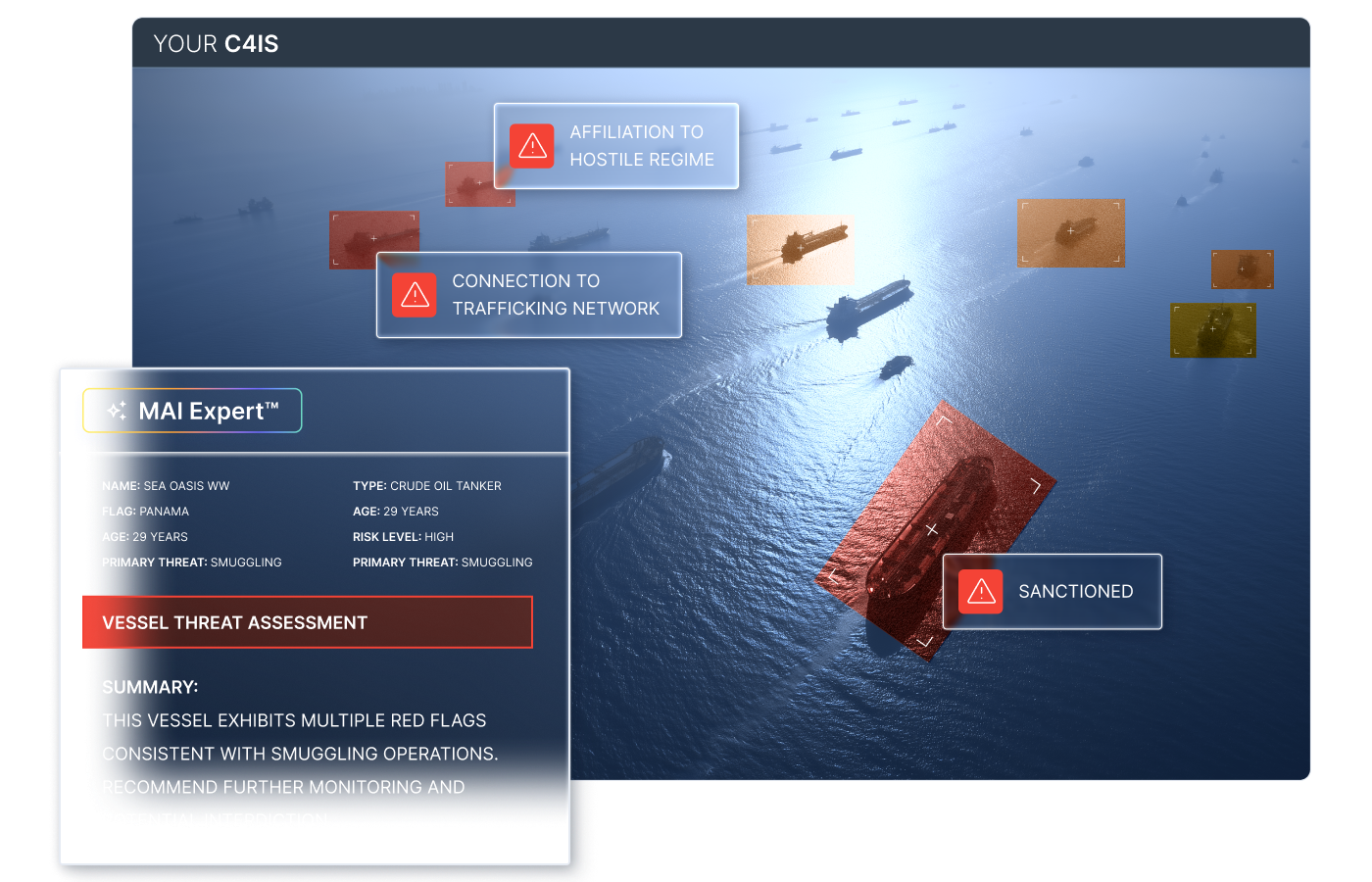Click the sparkle icon in the MAI Expert badge

click(x=117, y=411)
